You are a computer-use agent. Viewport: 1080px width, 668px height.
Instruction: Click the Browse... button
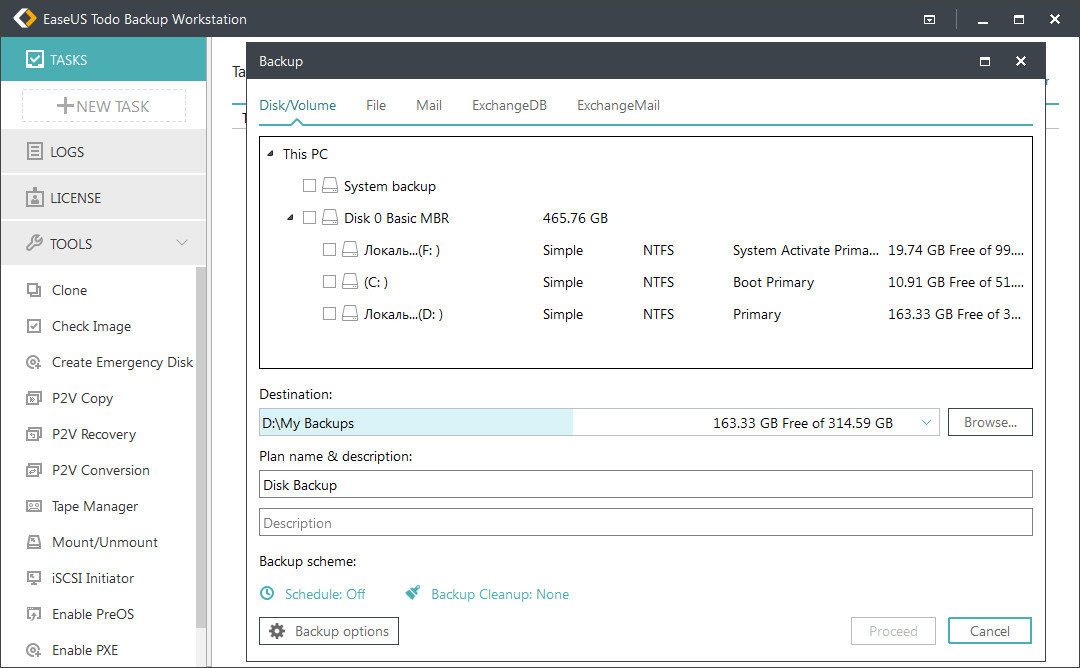click(990, 422)
